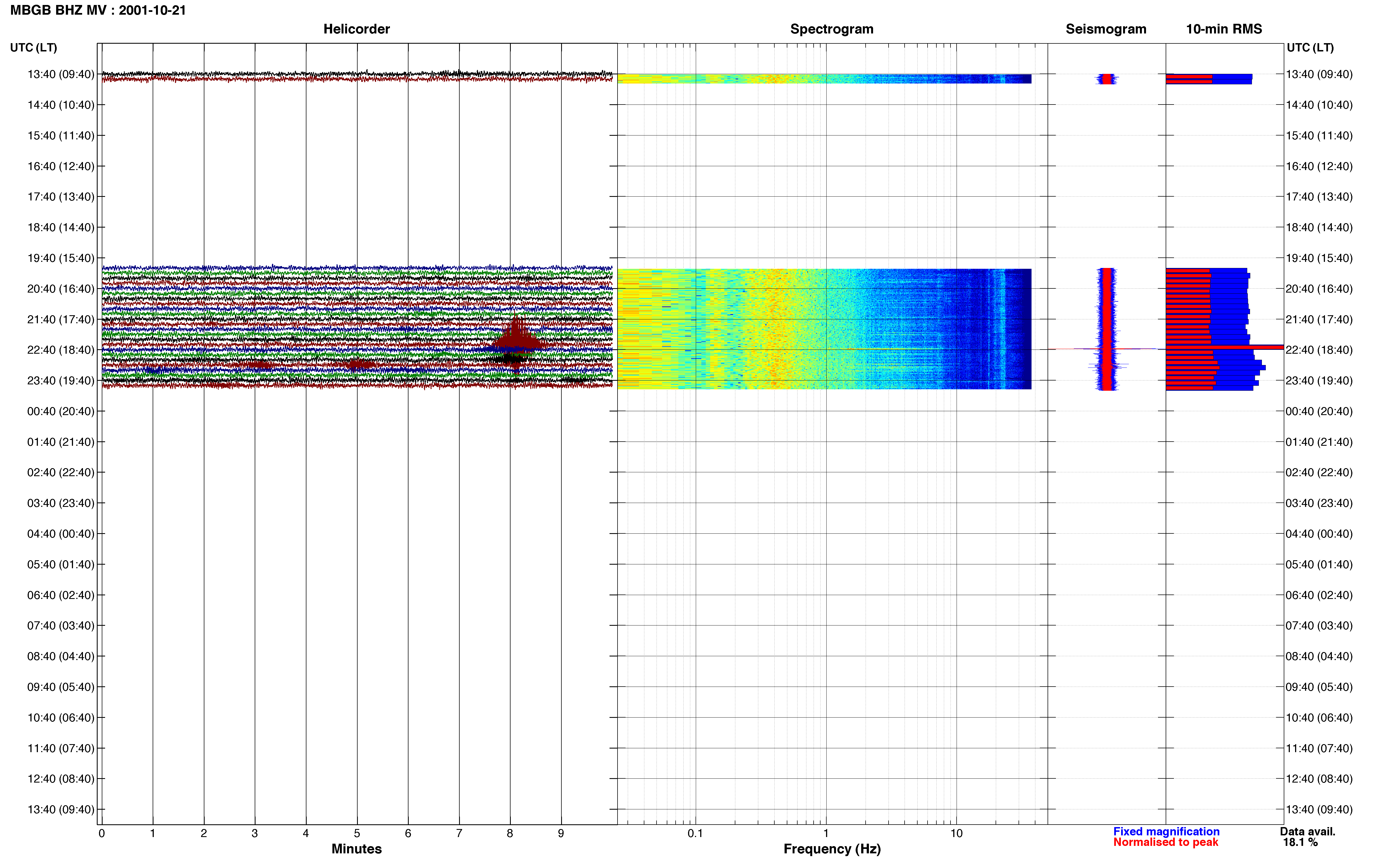This screenshot has width=1388, height=868.
Task: Click the right '13:40 (09:40)' label at top
Action: 1319,74
